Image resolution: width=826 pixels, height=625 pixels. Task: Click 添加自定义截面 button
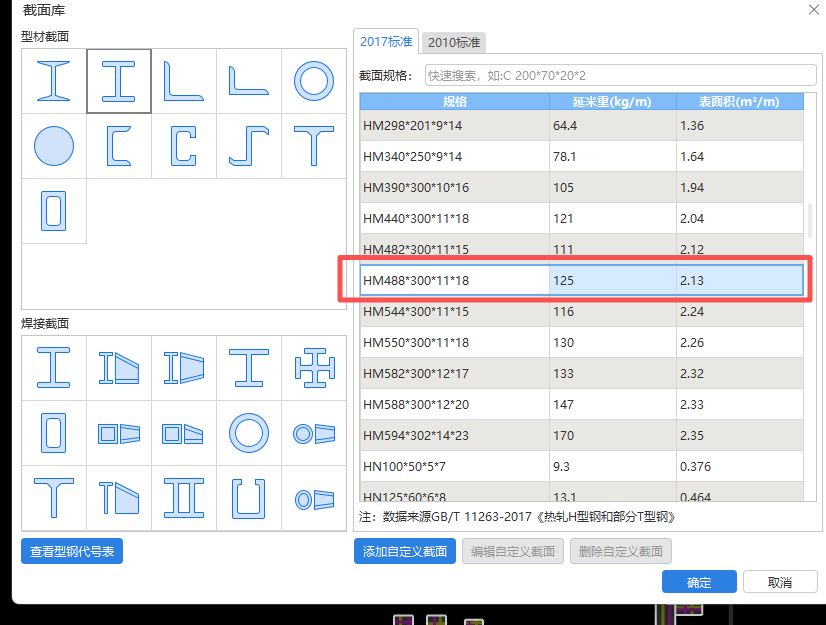point(405,551)
